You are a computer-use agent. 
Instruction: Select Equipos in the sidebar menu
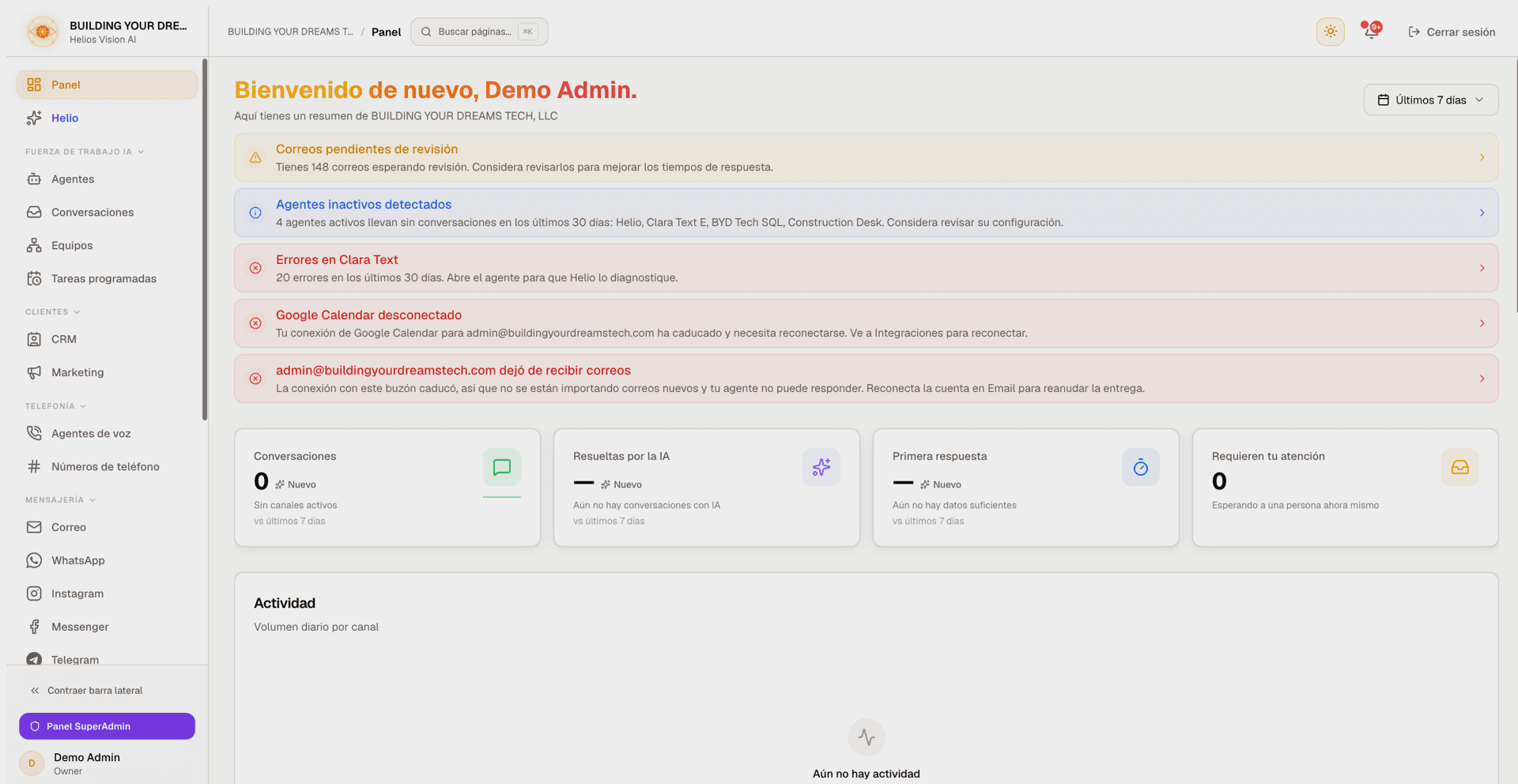[x=107, y=246]
